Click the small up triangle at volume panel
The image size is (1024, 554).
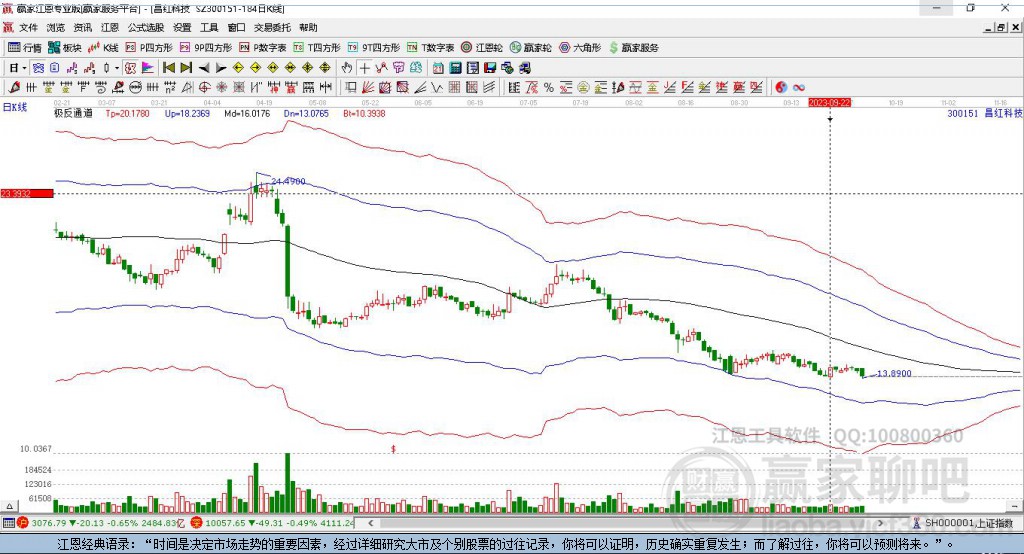pos(9,506)
